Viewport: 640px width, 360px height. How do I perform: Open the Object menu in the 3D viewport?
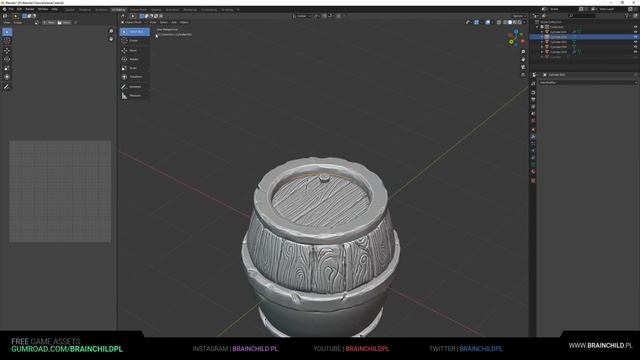184,22
